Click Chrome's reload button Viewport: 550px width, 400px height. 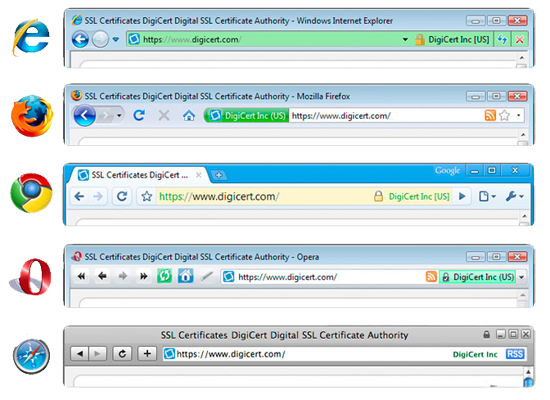122,196
